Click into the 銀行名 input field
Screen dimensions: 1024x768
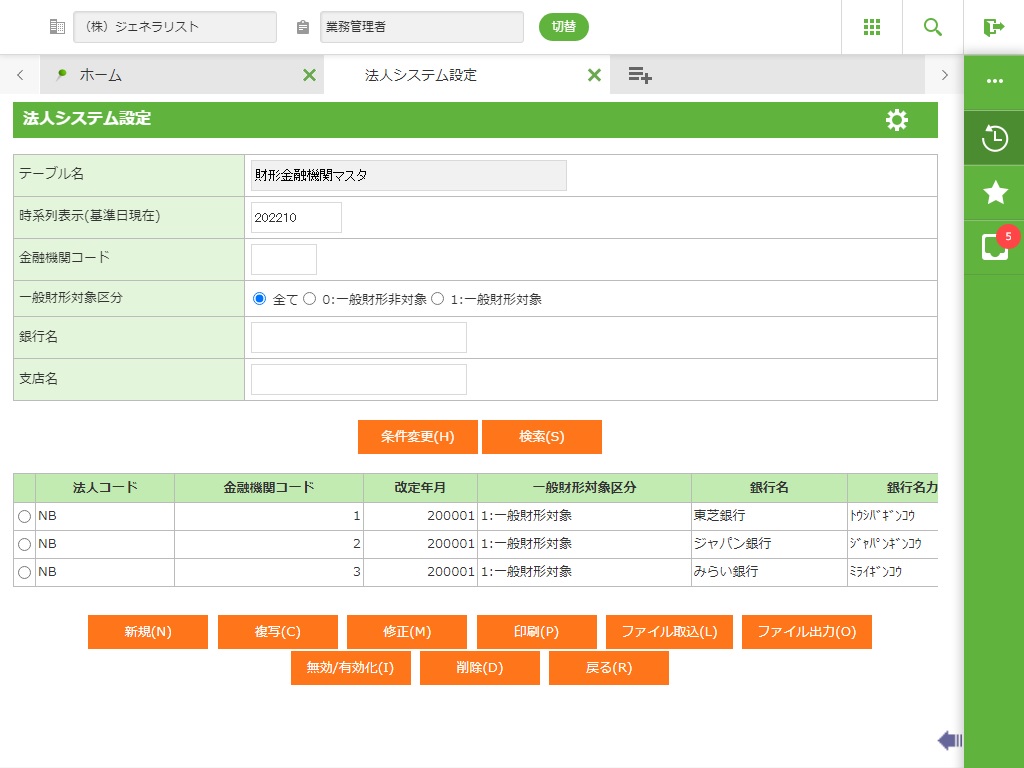358,338
